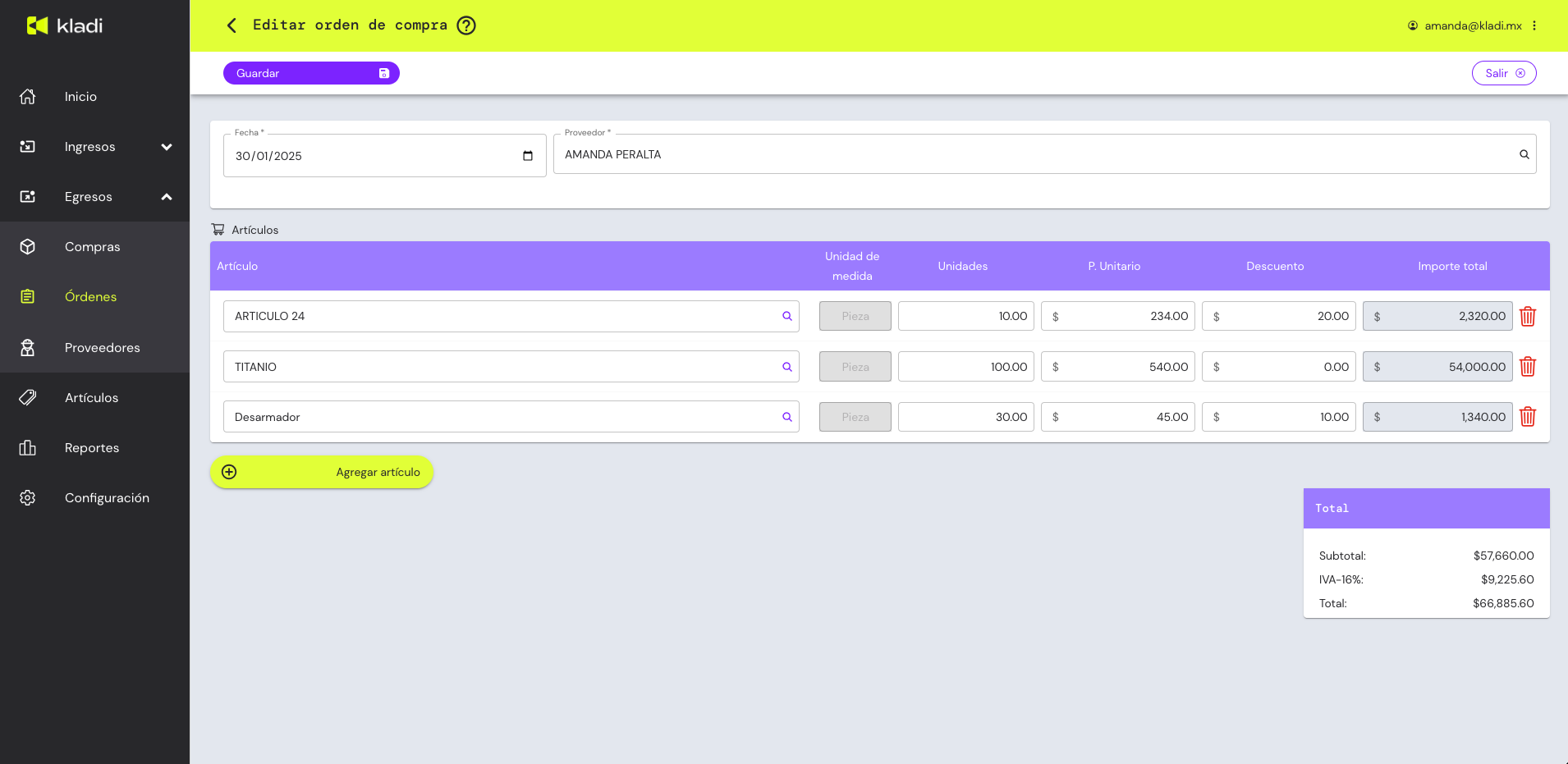Open the Compras sidebar item
The height and width of the screenshot is (764, 1568).
pos(92,247)
